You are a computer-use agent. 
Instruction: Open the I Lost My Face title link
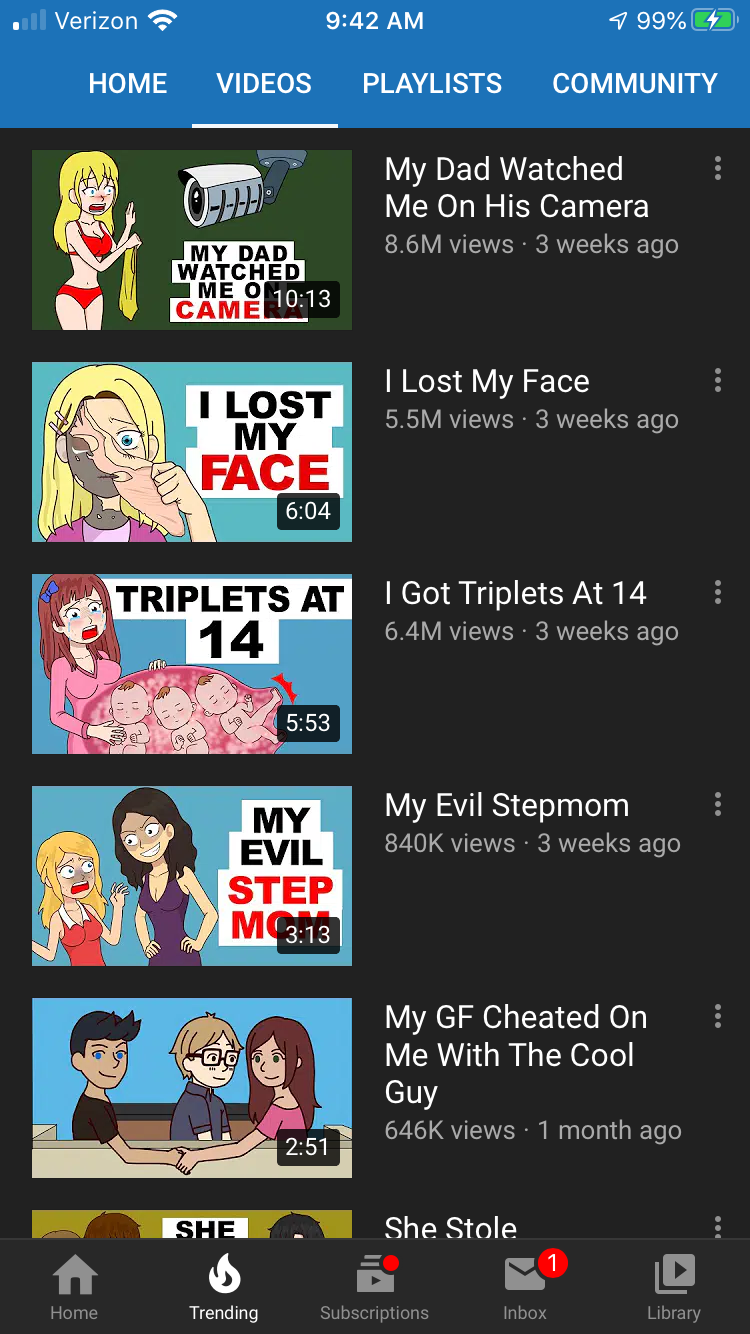(x=487, y=381)
